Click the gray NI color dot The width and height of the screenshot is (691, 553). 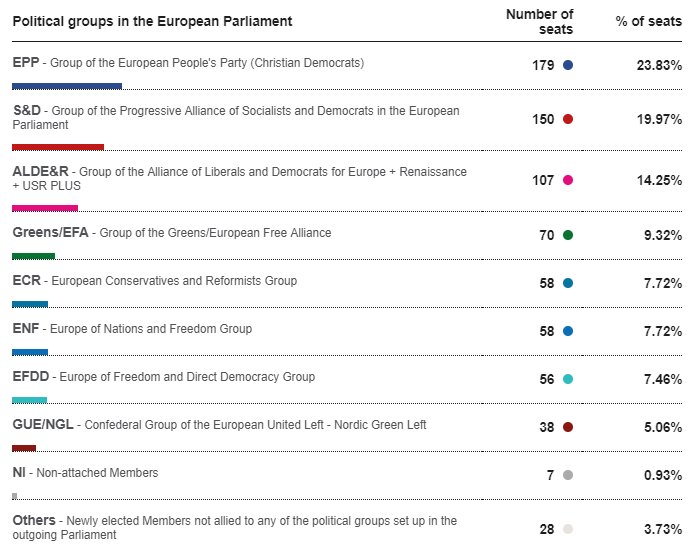568,475
